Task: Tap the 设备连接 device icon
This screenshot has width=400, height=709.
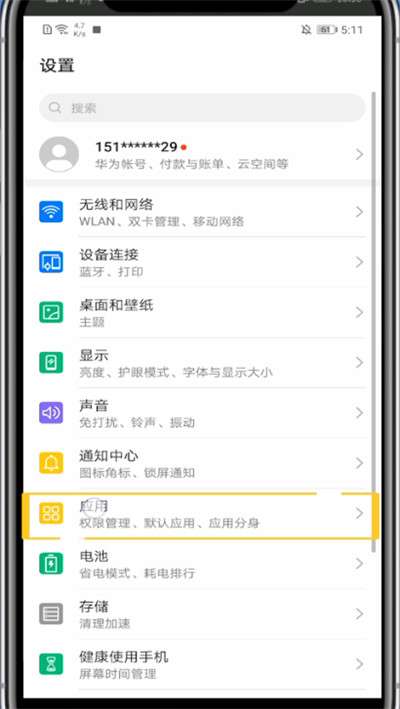Action: (x=51, y=262)
